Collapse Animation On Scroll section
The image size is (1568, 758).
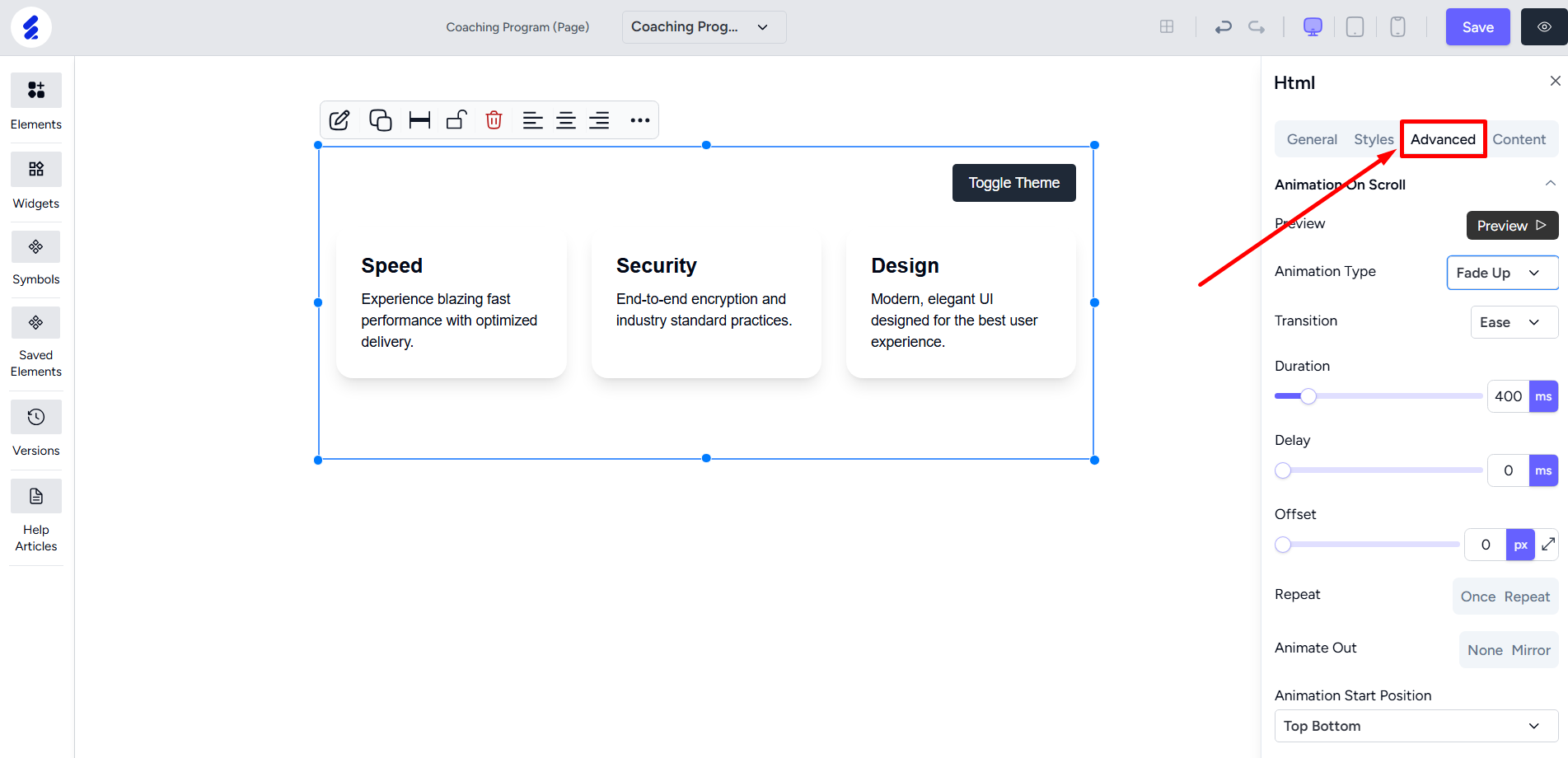tap(1550, 184)
